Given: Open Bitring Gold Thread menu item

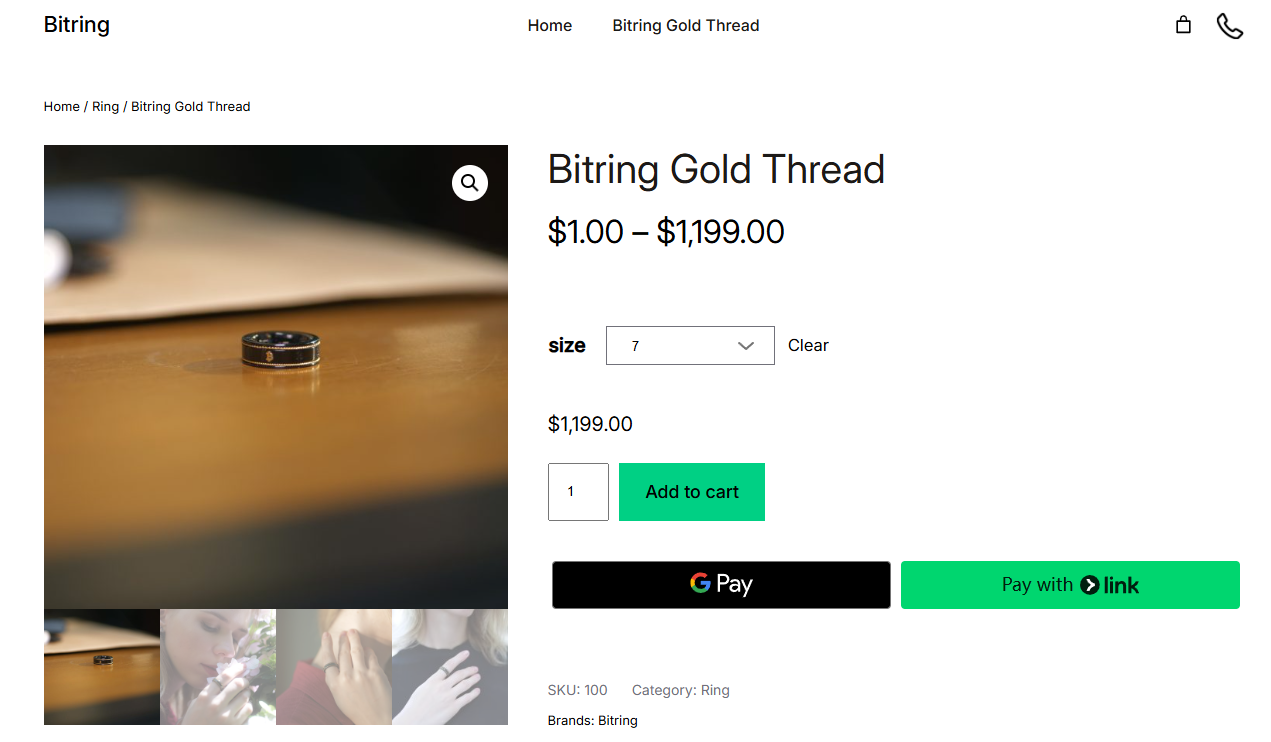Looking at the screenshot, I should [686, 26].
